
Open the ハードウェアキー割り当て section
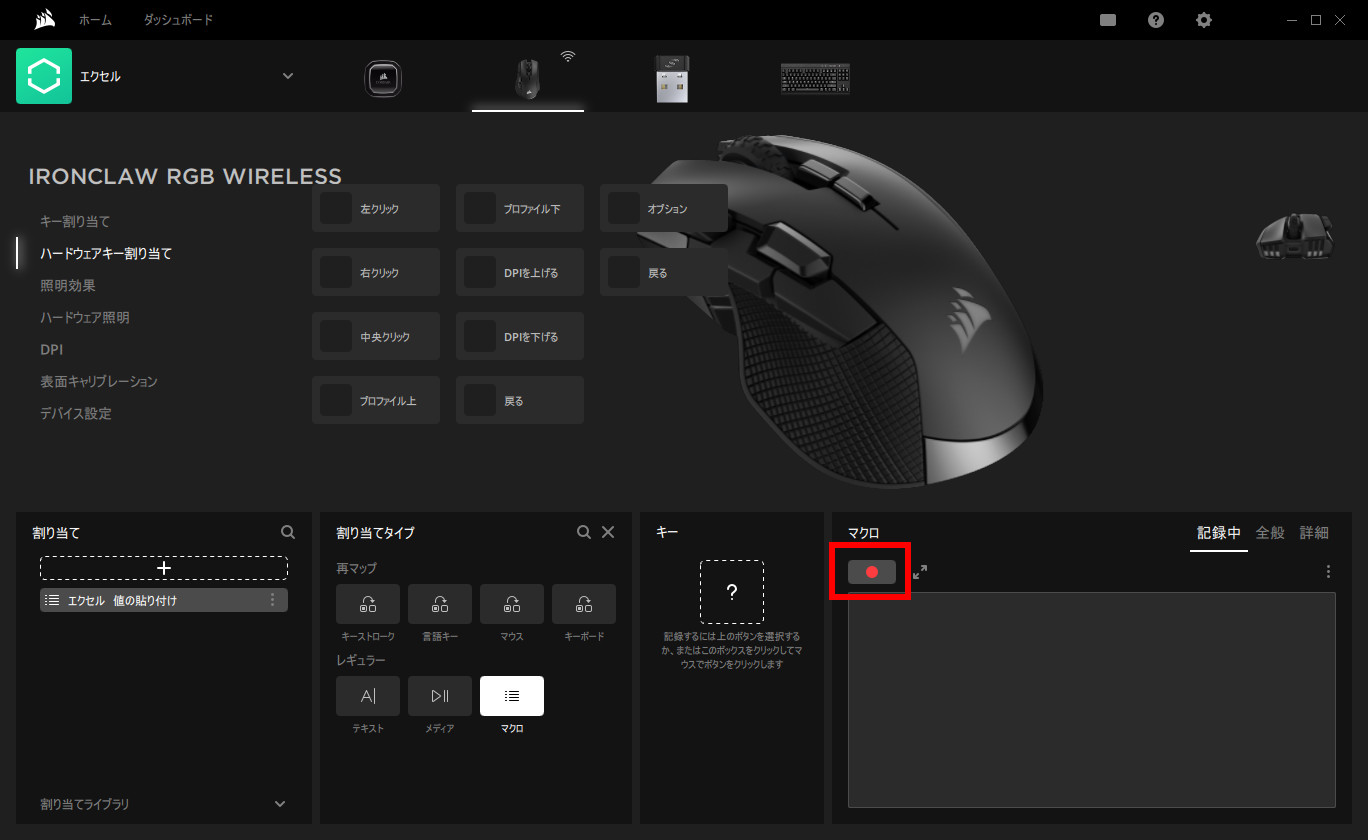106,253
